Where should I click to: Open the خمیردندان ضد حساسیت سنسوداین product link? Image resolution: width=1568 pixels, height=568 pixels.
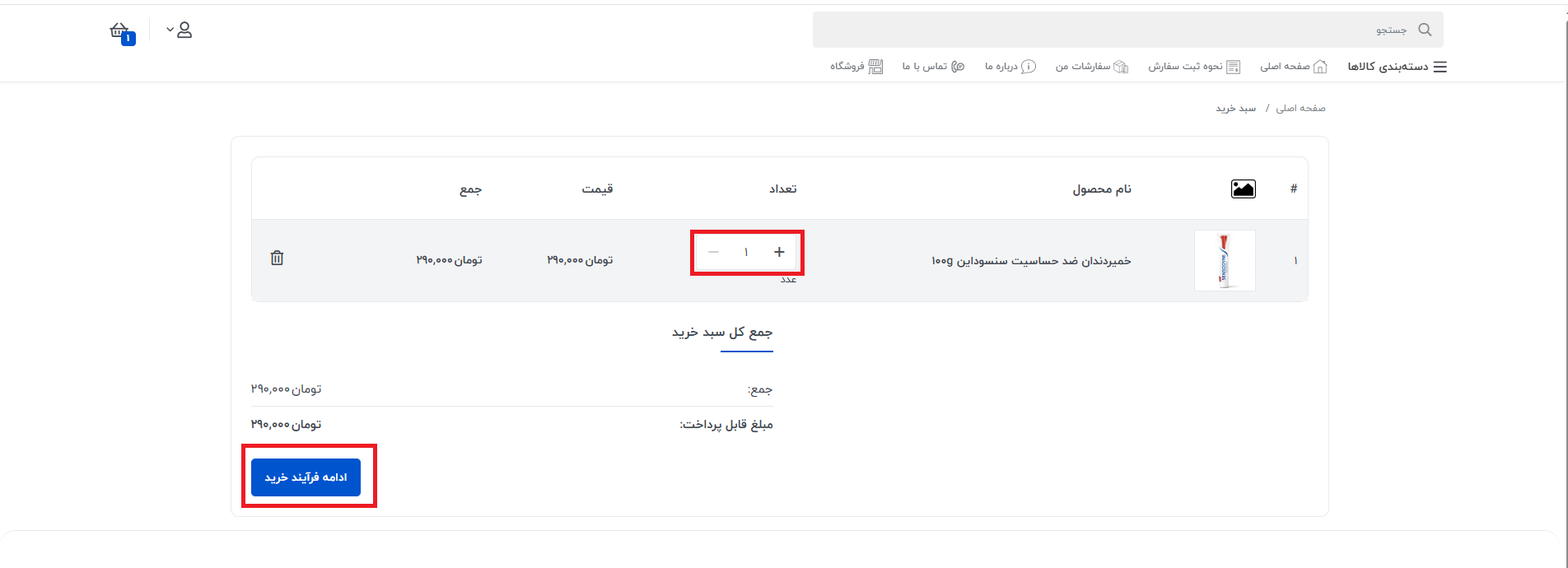pyautogui.click(x=1031, y=261)
